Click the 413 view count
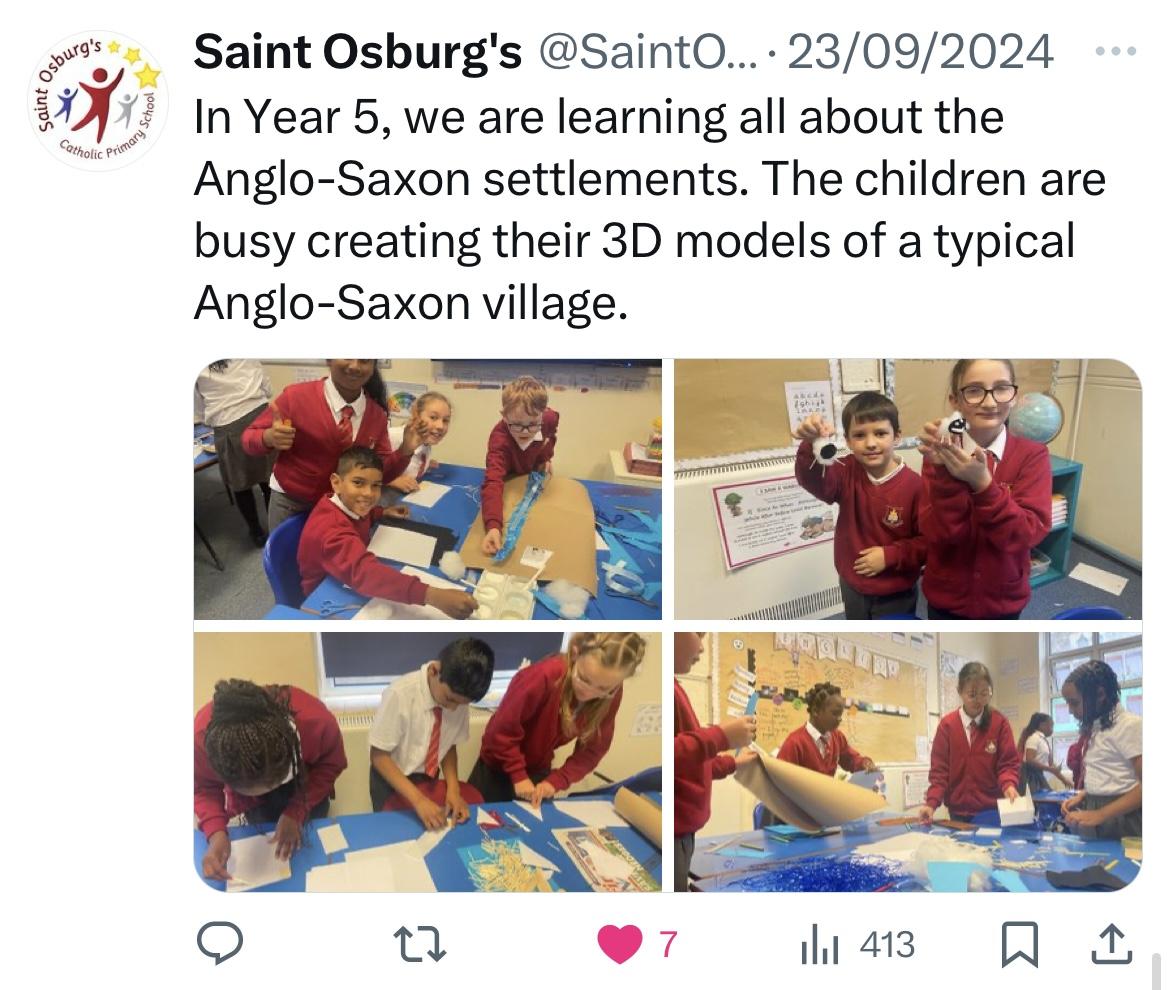Screen dimensions: 1170x990 tap(887, 944)
